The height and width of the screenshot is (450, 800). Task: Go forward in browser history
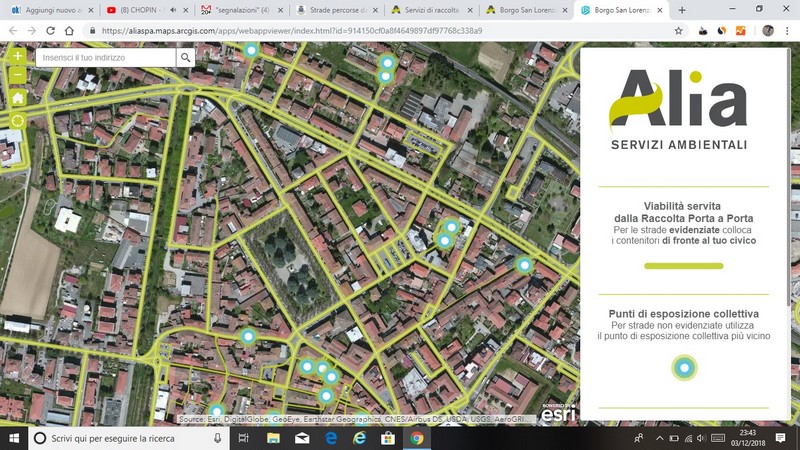coord(32,31)
